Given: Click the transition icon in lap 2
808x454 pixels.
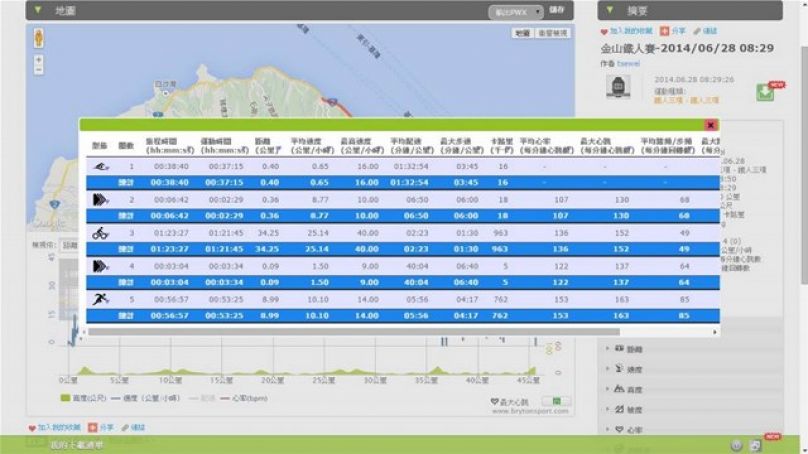Looking at the screenshot, I should [x=100, y=200].
